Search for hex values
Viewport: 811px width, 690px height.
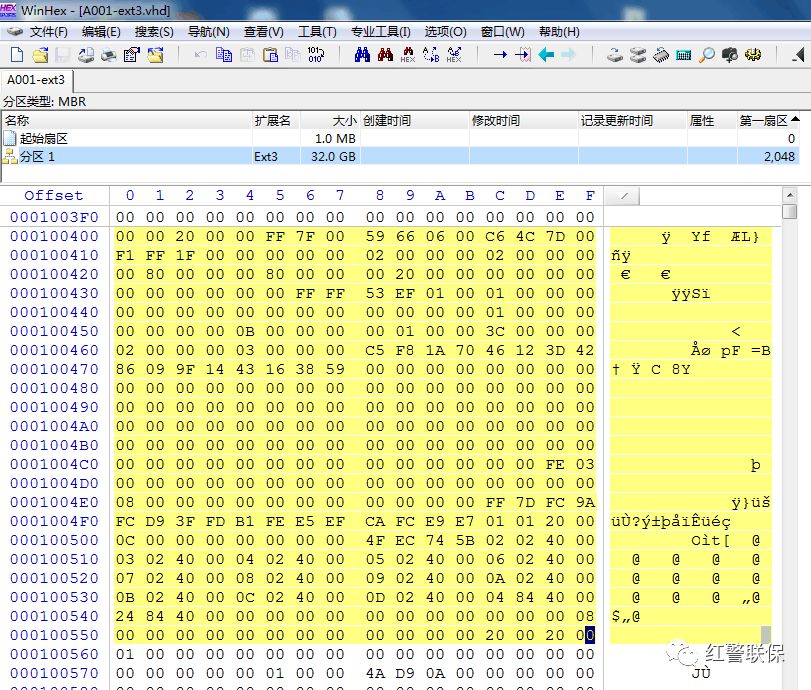(x=407, y=57)
